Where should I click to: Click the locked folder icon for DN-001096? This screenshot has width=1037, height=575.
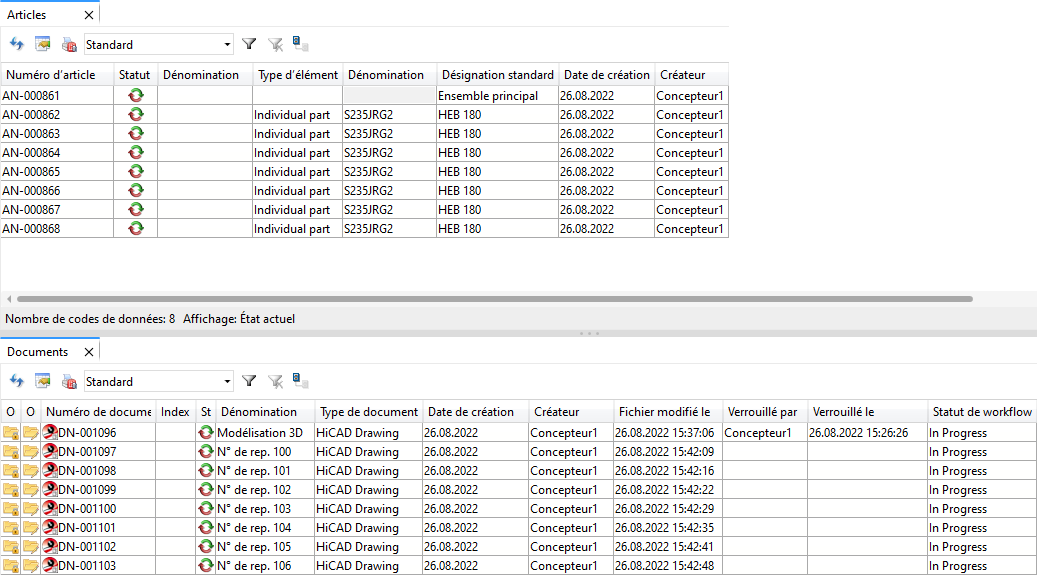point(11,433)
